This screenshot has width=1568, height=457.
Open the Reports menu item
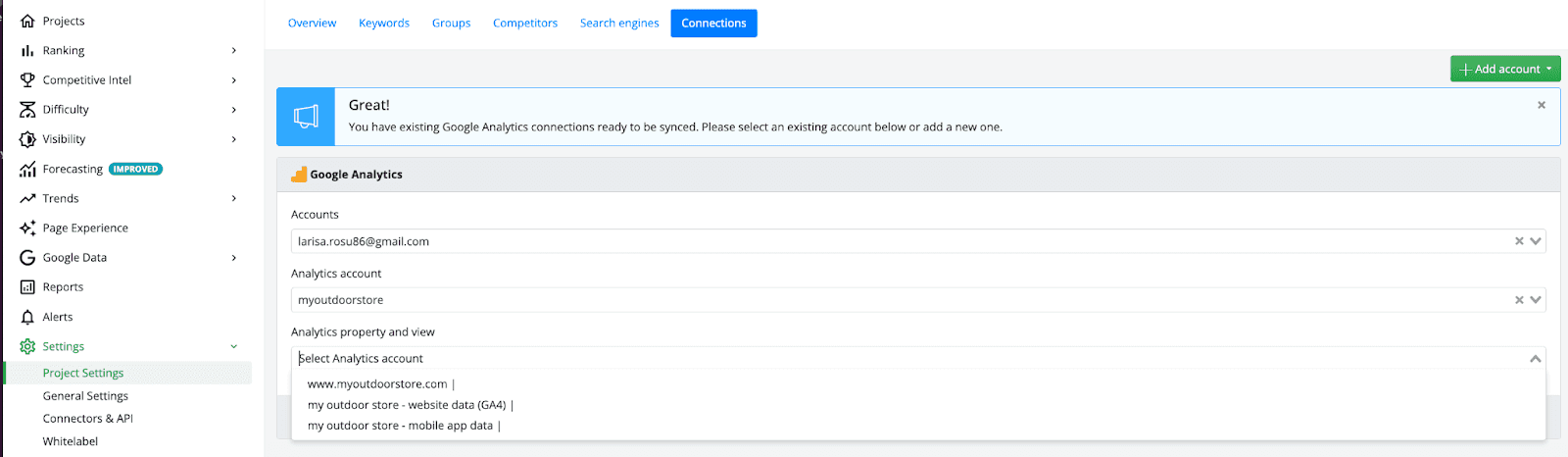pos(63,286)
